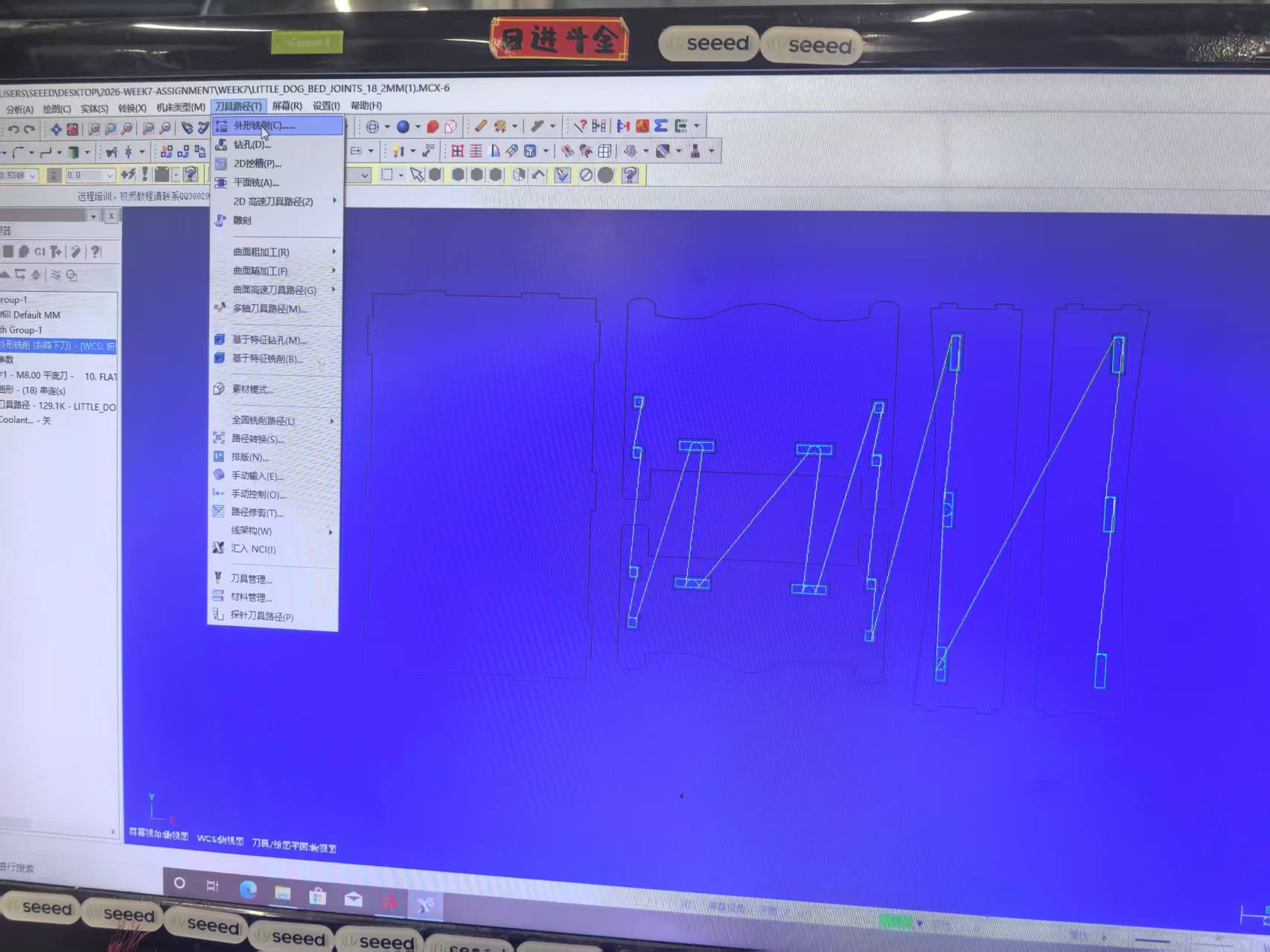Select highlighted 外形铣削 operation in tree
This screenshot has width=1270, height=952.
click(58, 345)
